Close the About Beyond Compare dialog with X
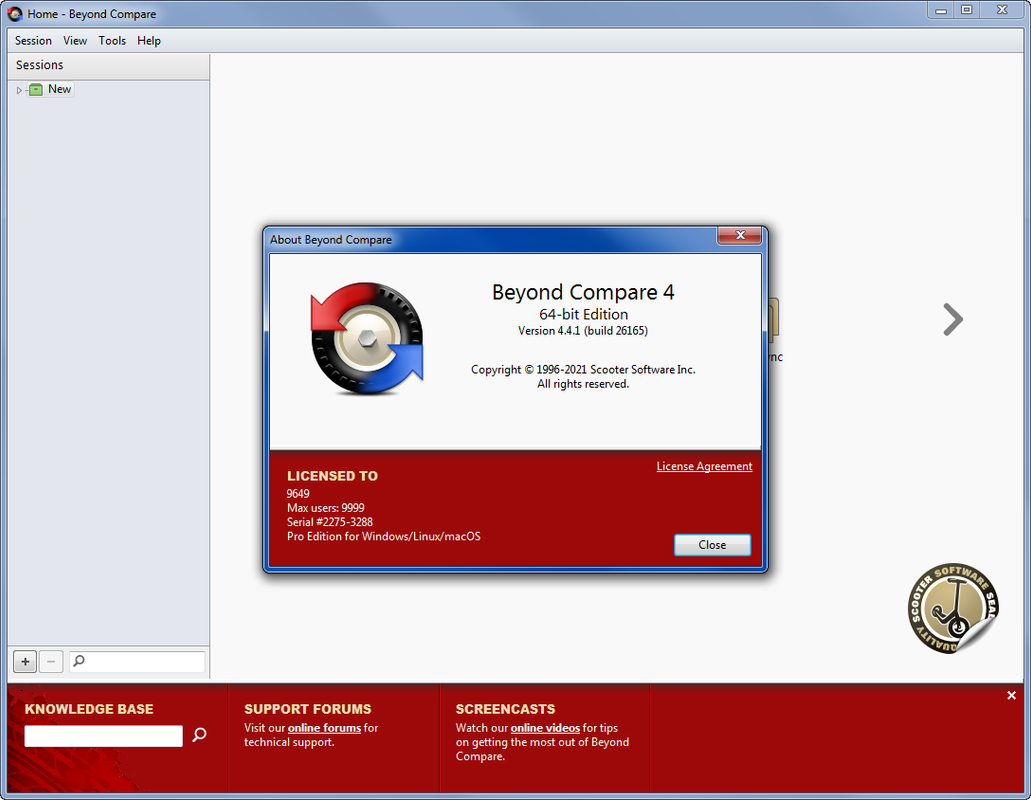This screenshot has height=800, width=1031. click(x=740, y=235)
